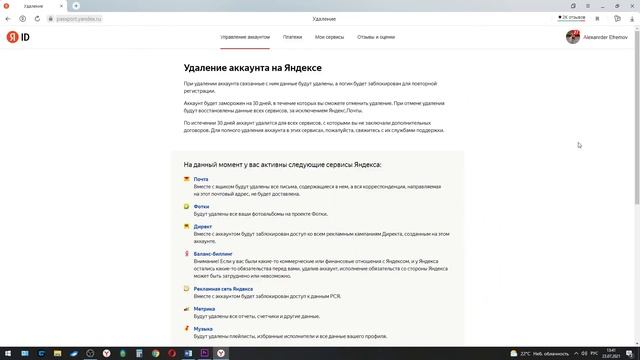Click the active Yandex Browser taskbar icon
This screenshot has height=360, width=640.
pos(221,353)
